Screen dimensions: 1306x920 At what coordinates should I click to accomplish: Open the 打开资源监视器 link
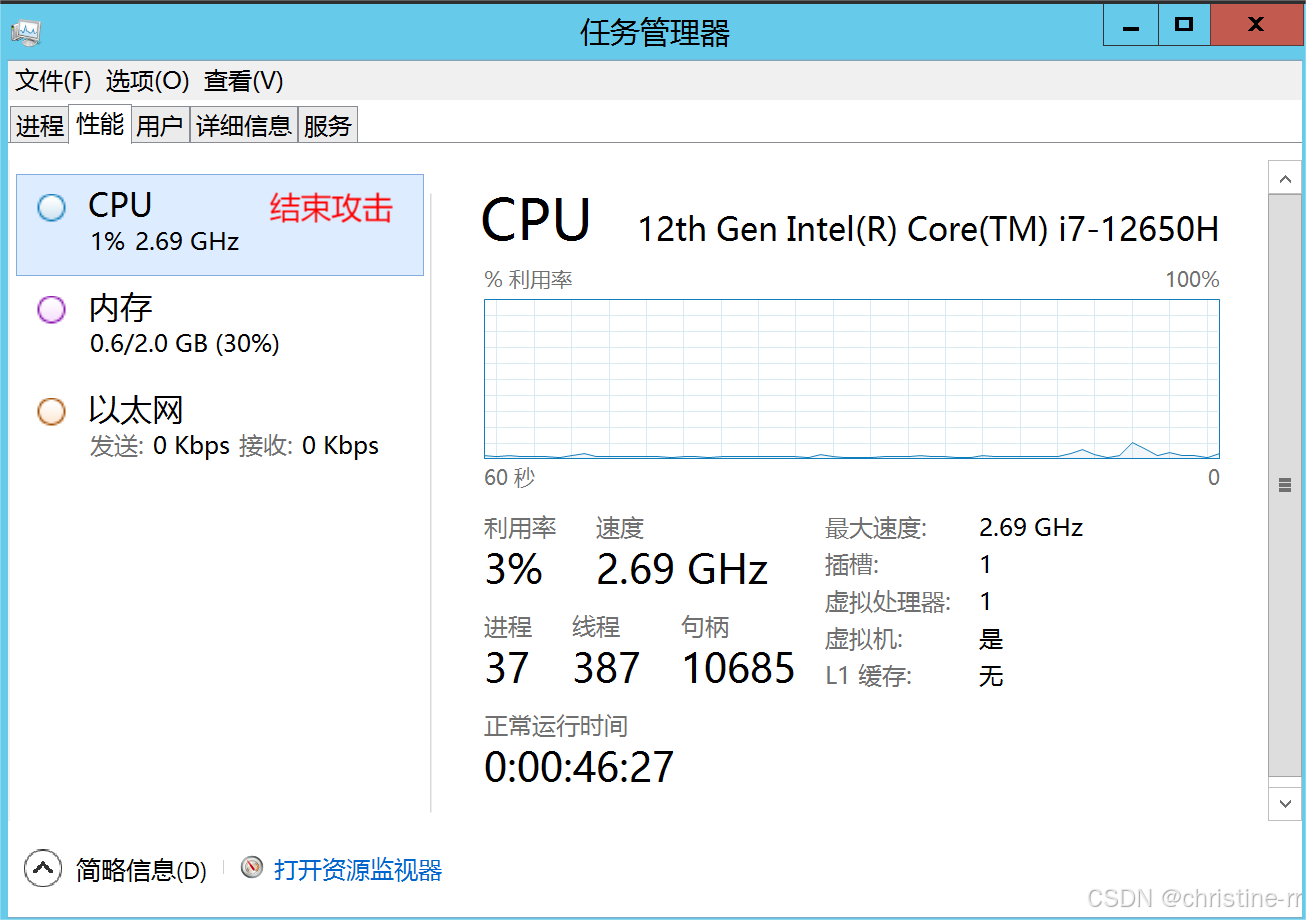point(358,870)
